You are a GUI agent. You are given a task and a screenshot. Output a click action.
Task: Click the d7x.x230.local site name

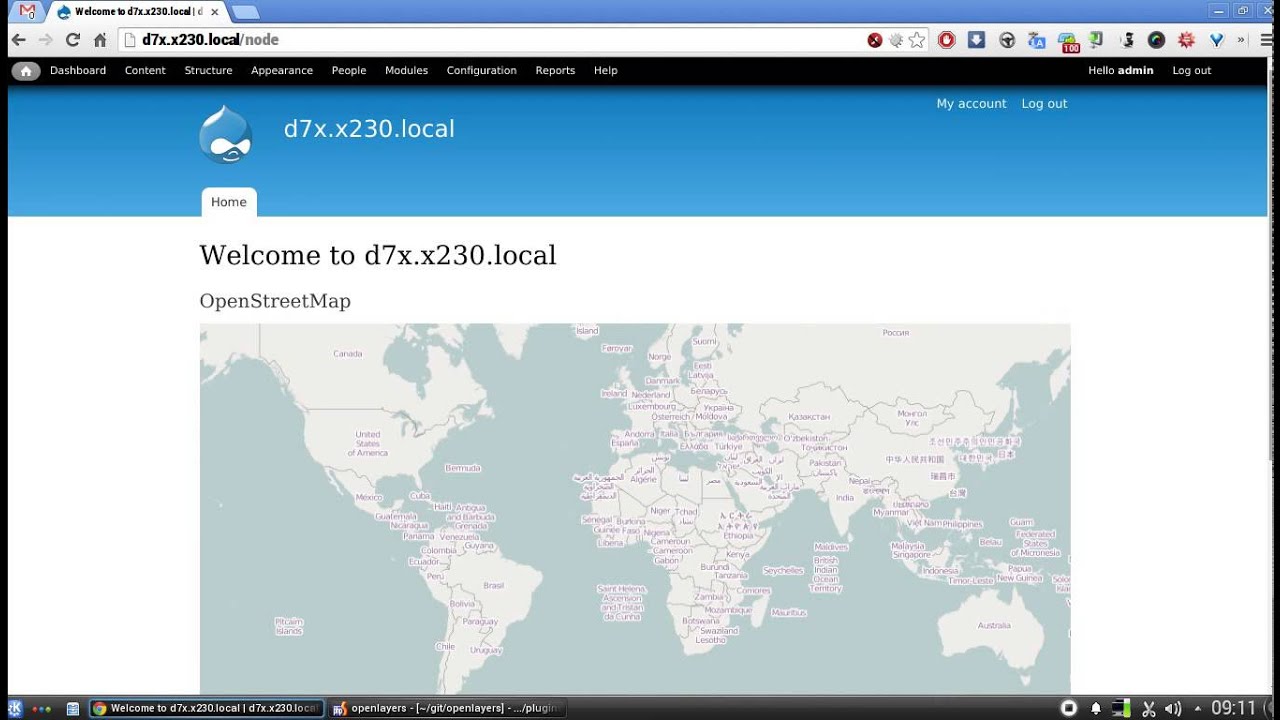[x=369, y=129]
